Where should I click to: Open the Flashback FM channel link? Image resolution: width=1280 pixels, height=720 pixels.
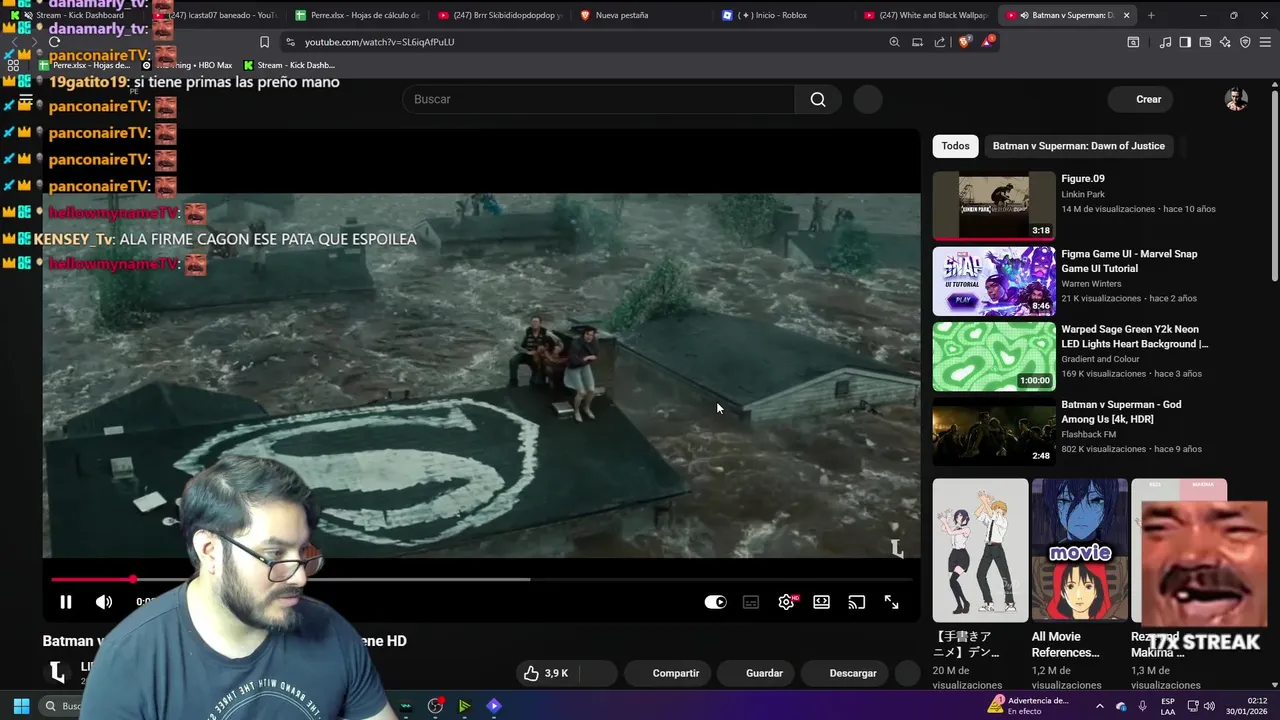pos(1088,434)
